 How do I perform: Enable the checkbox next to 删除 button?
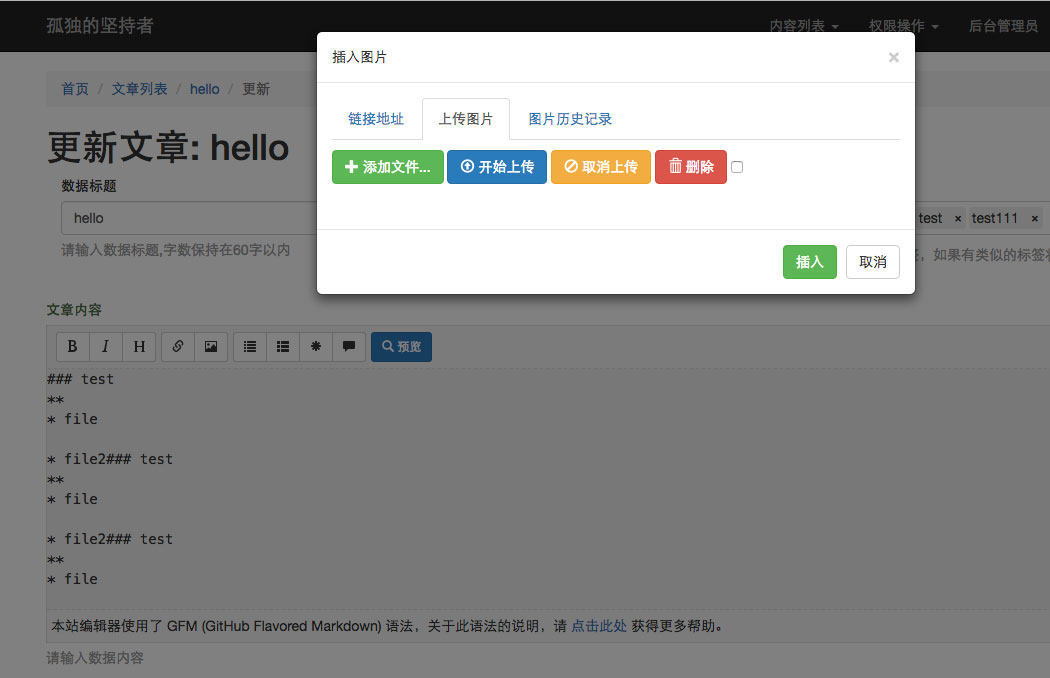click(x=737, y=166)
